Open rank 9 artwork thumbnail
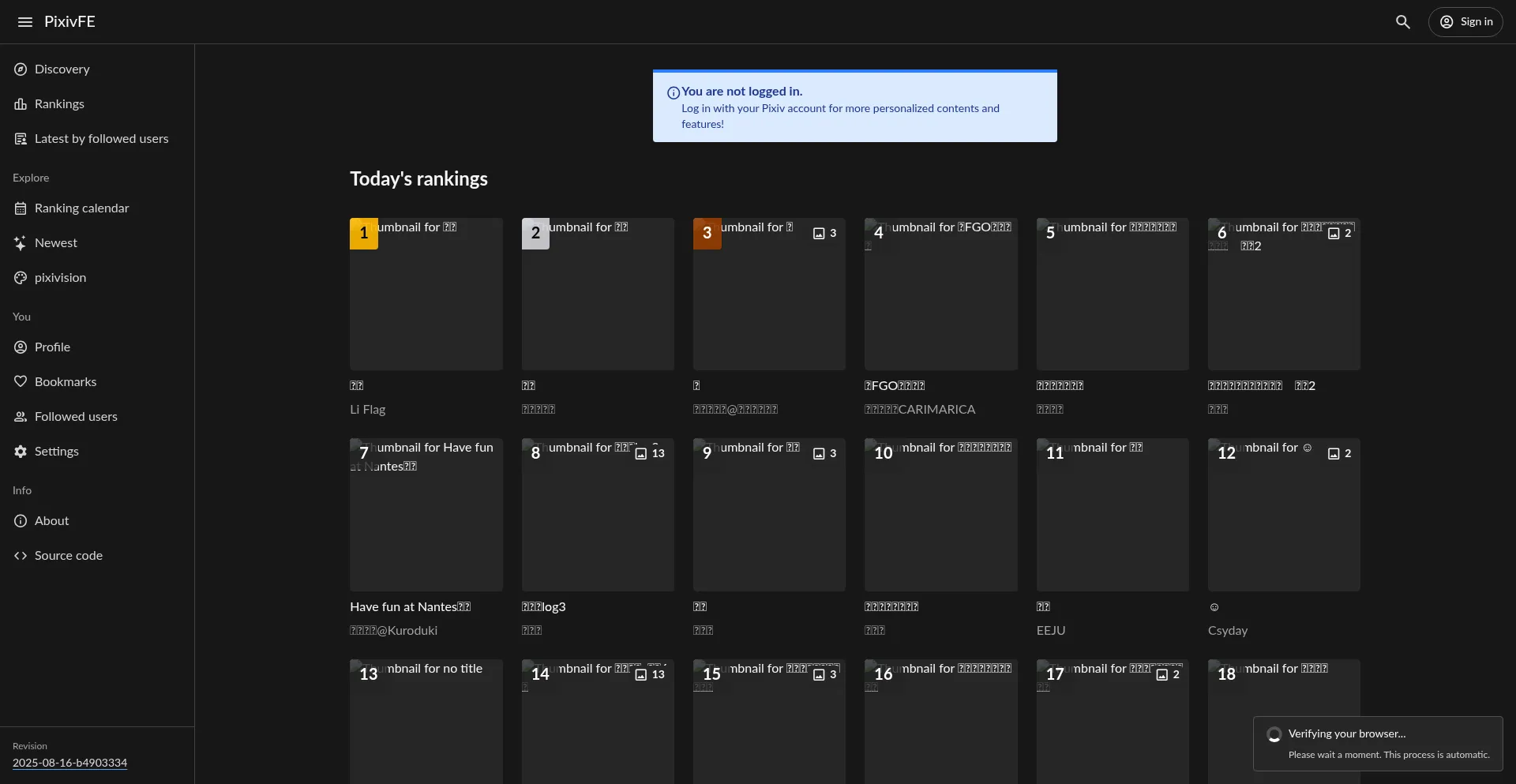1516x784 pixels. tap(769, 515)
